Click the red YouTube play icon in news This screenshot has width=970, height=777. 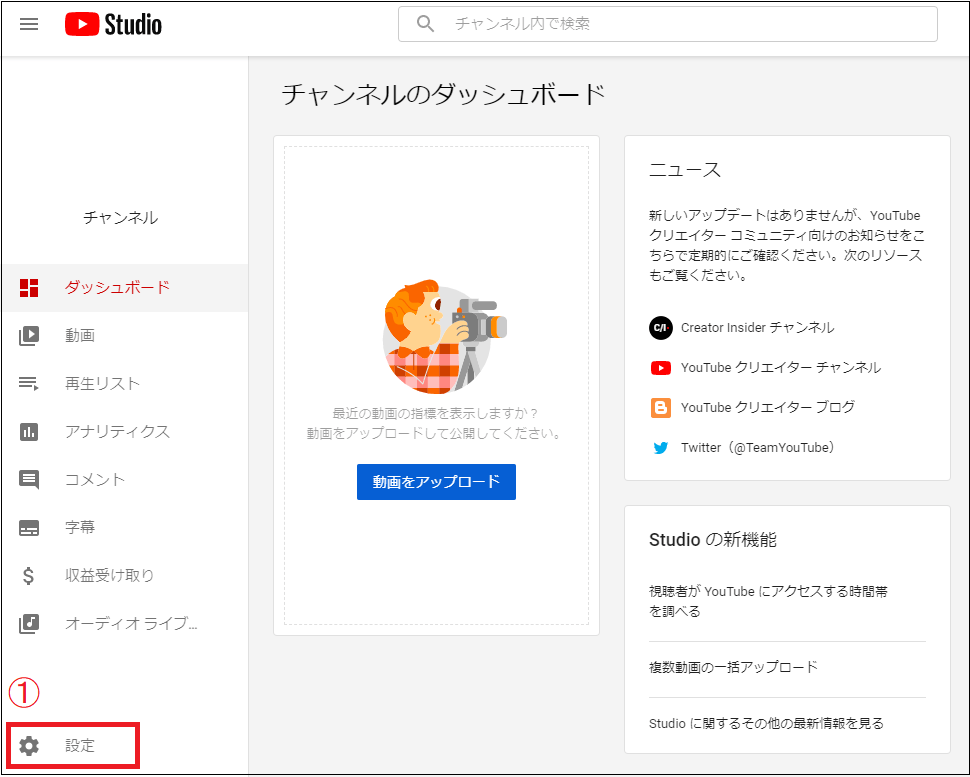coord(661,368)
